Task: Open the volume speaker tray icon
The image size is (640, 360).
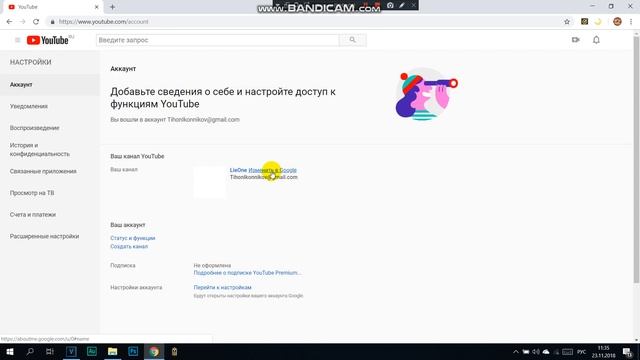Action: click(536, 352)
